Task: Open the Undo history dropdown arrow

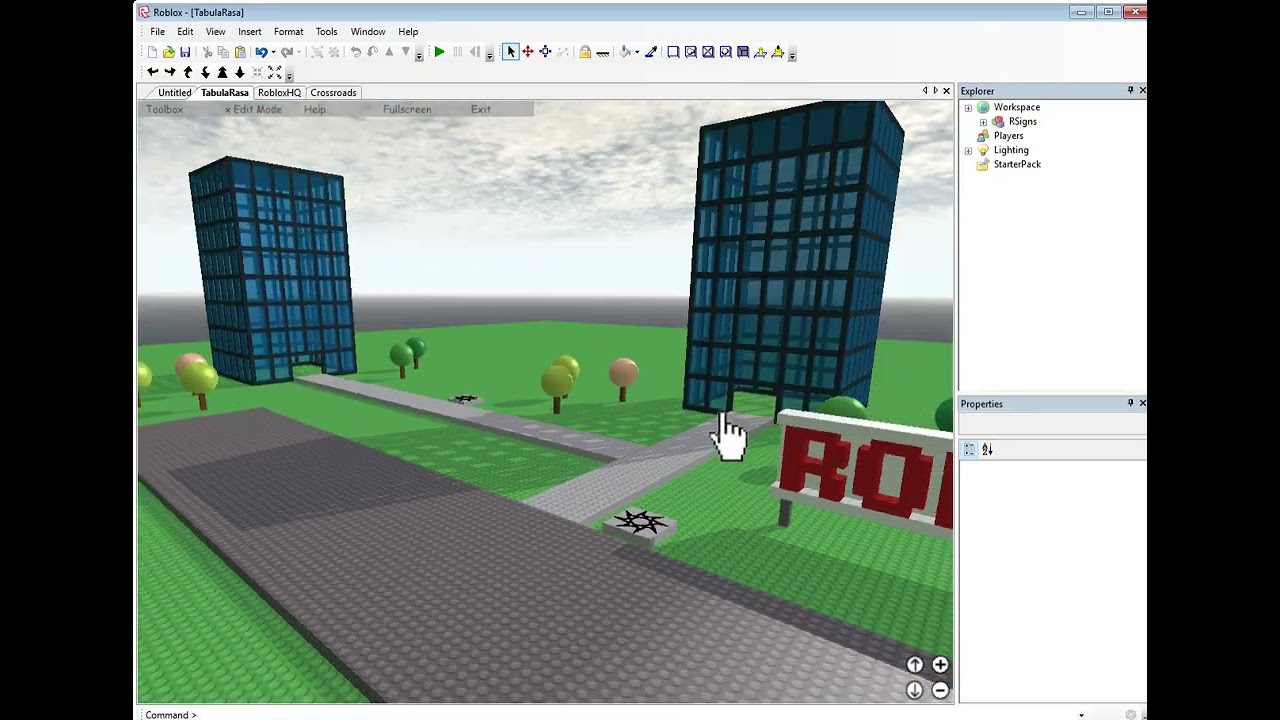Action: [x=273, y=52]
